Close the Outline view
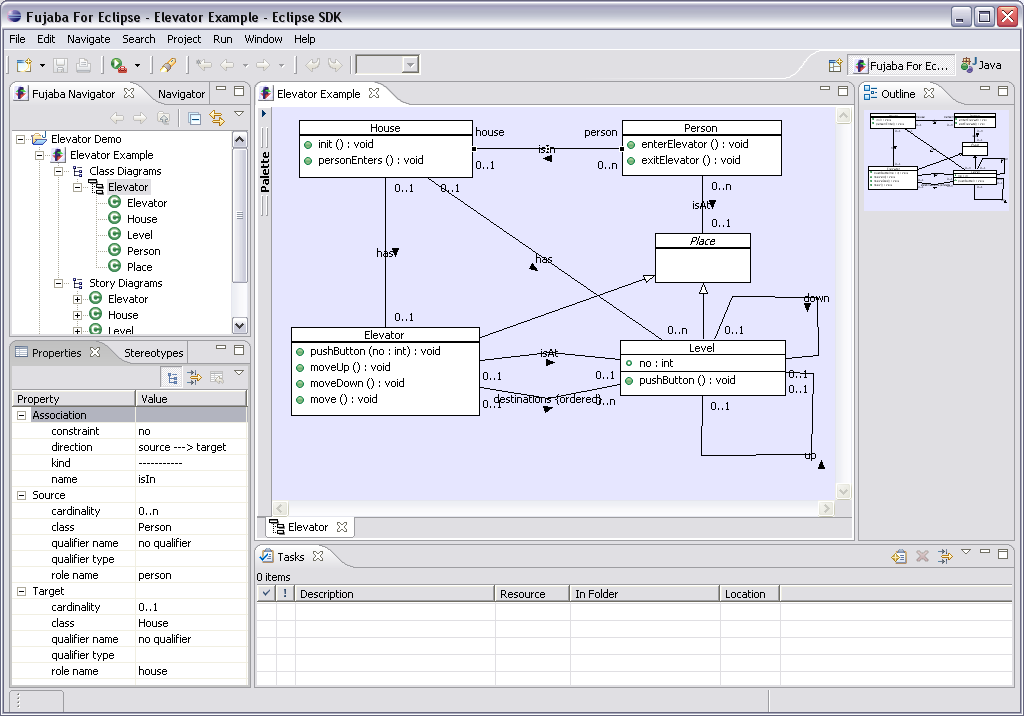The width and height of the screenshot is (1024, 716). [x=929, y=93]
